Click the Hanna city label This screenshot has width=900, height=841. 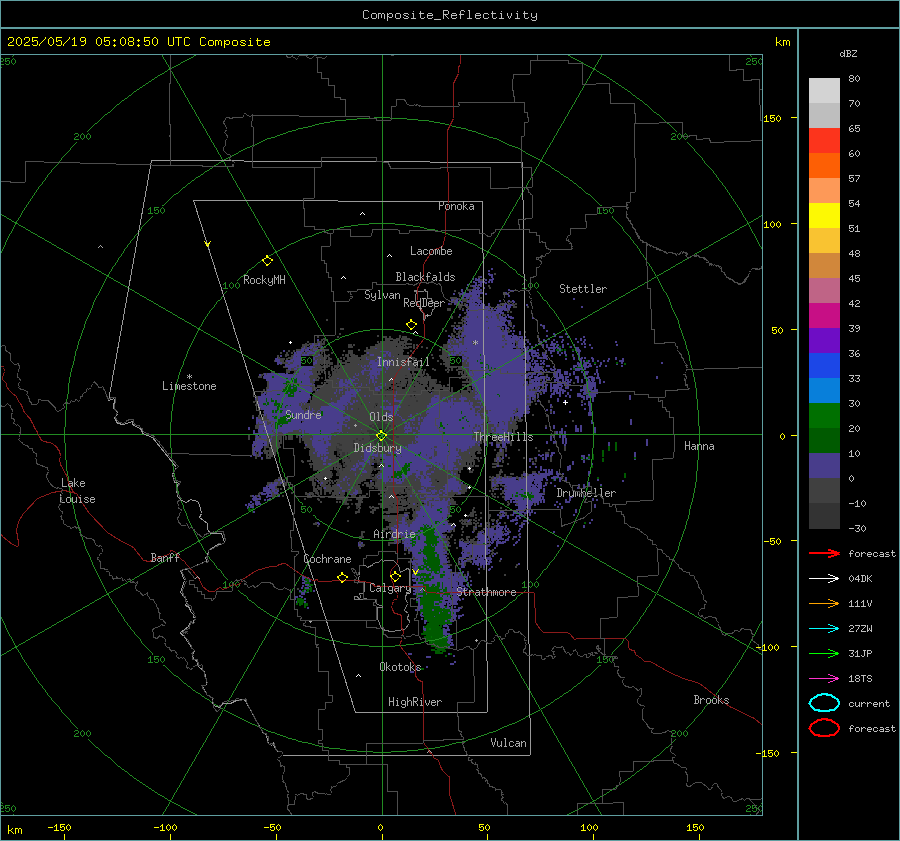point(699,445)
